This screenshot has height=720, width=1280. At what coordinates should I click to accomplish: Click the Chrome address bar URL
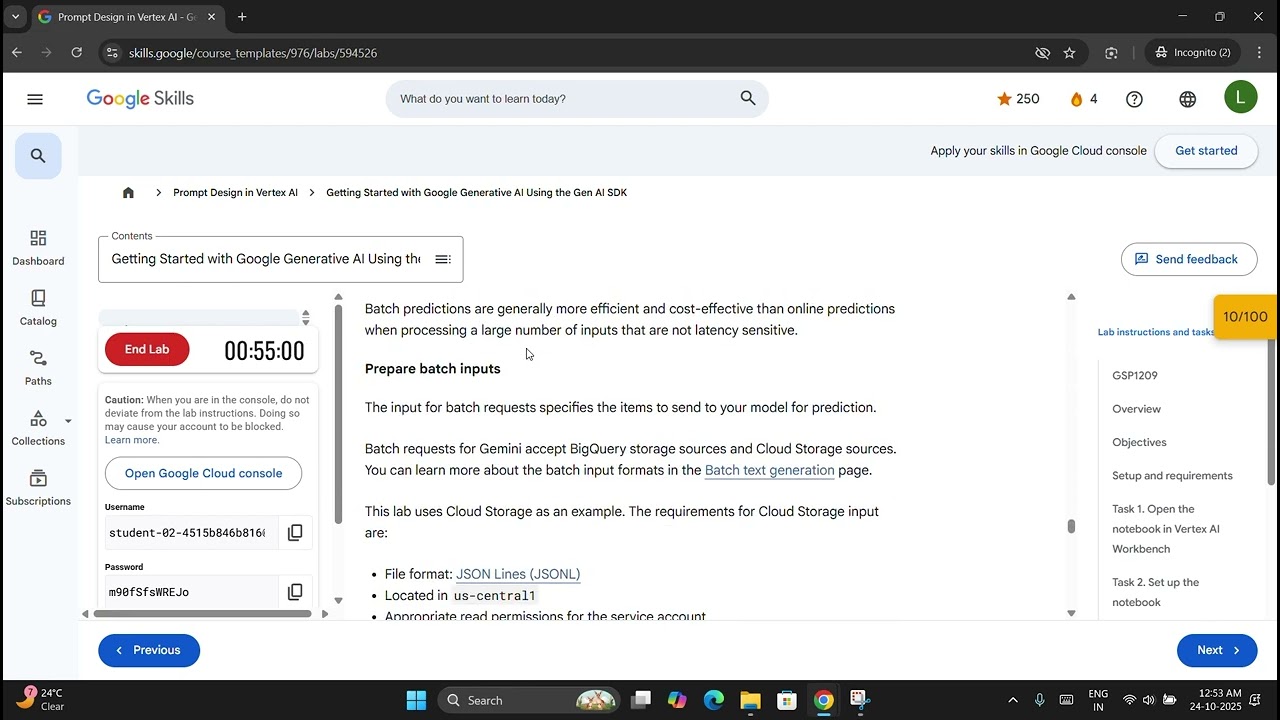(x=253, y=53)
